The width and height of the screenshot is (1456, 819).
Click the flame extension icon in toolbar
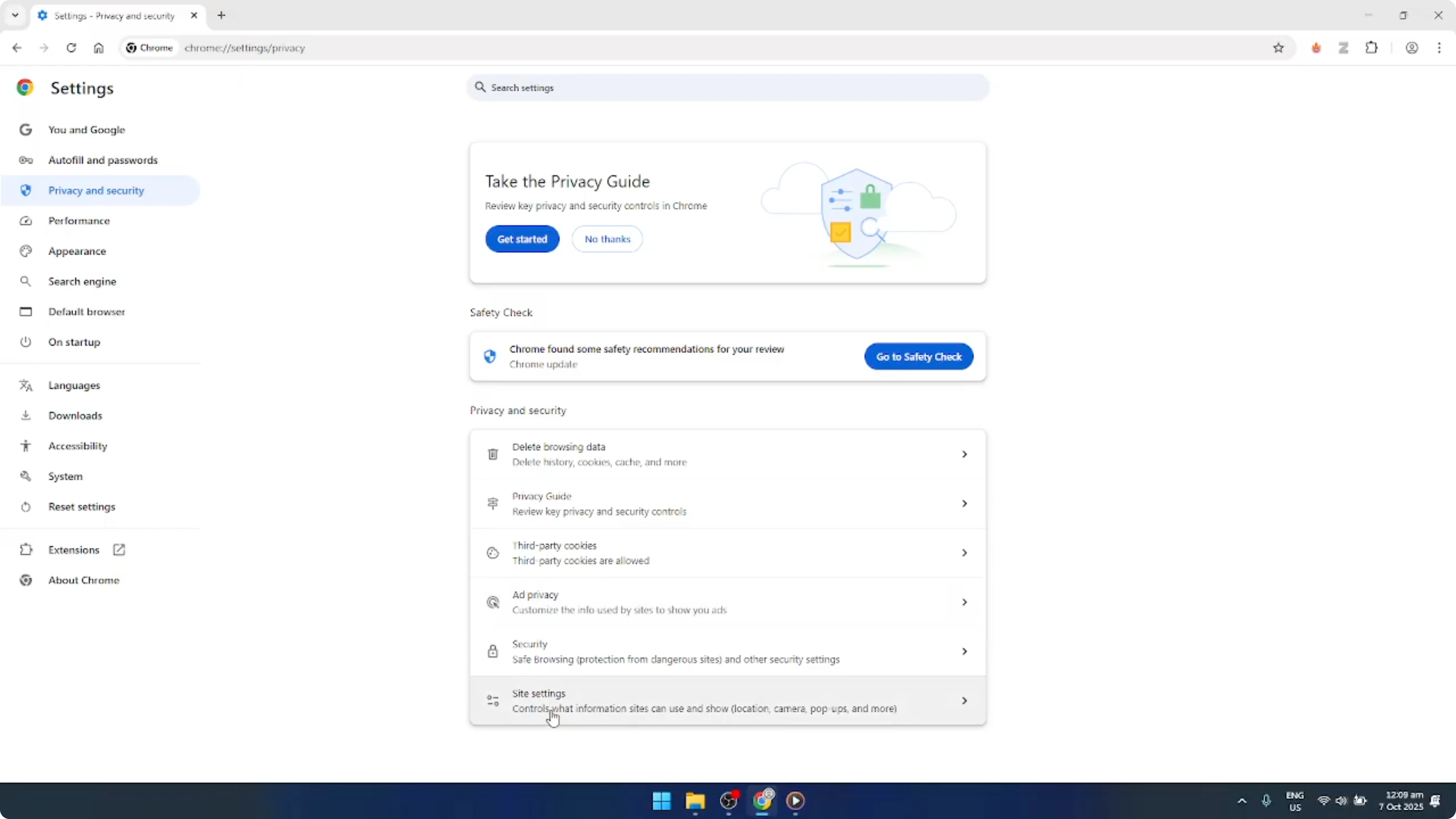(x=1316, y=48)
